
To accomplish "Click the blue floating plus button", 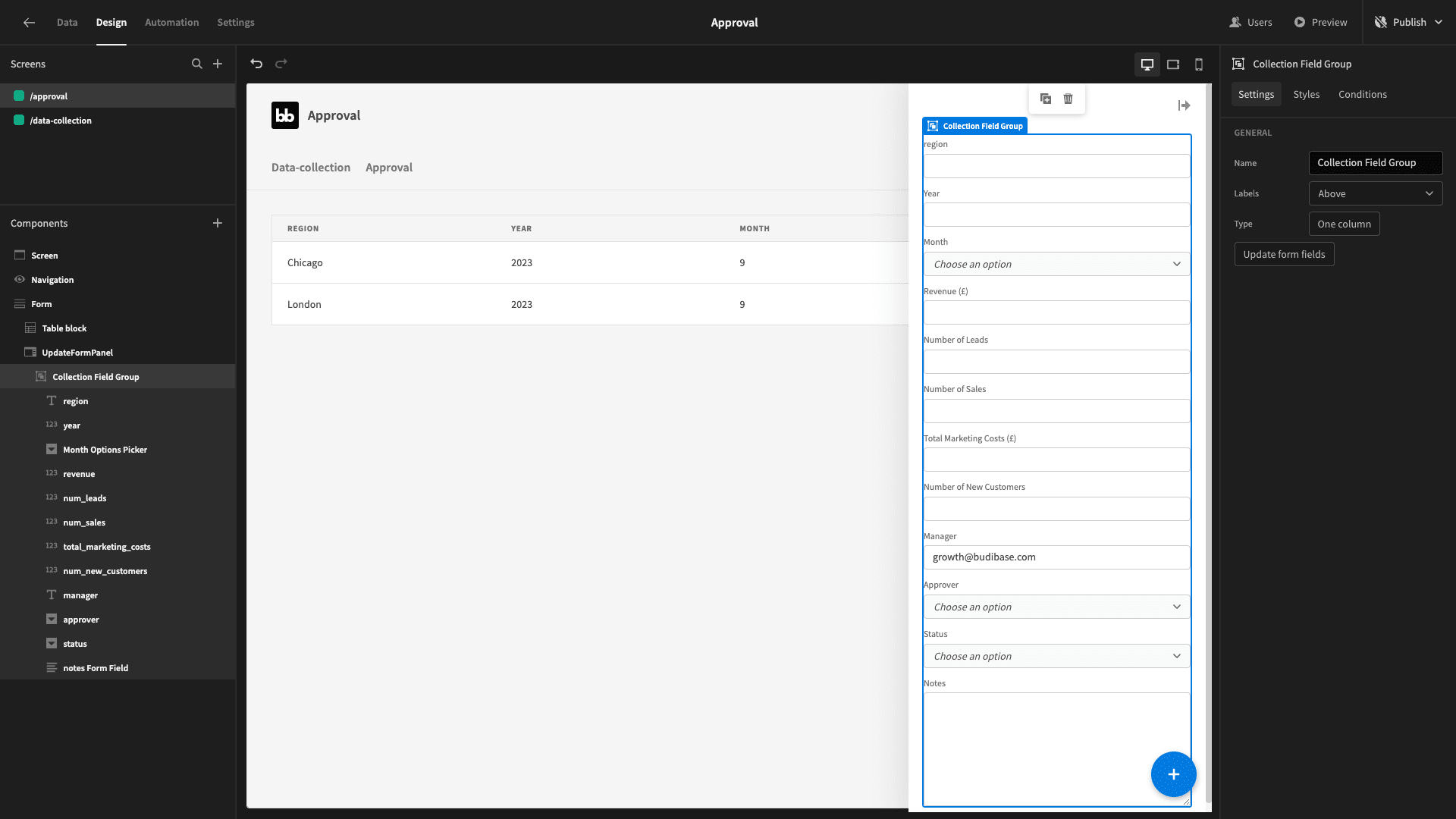I will 1173,774.
